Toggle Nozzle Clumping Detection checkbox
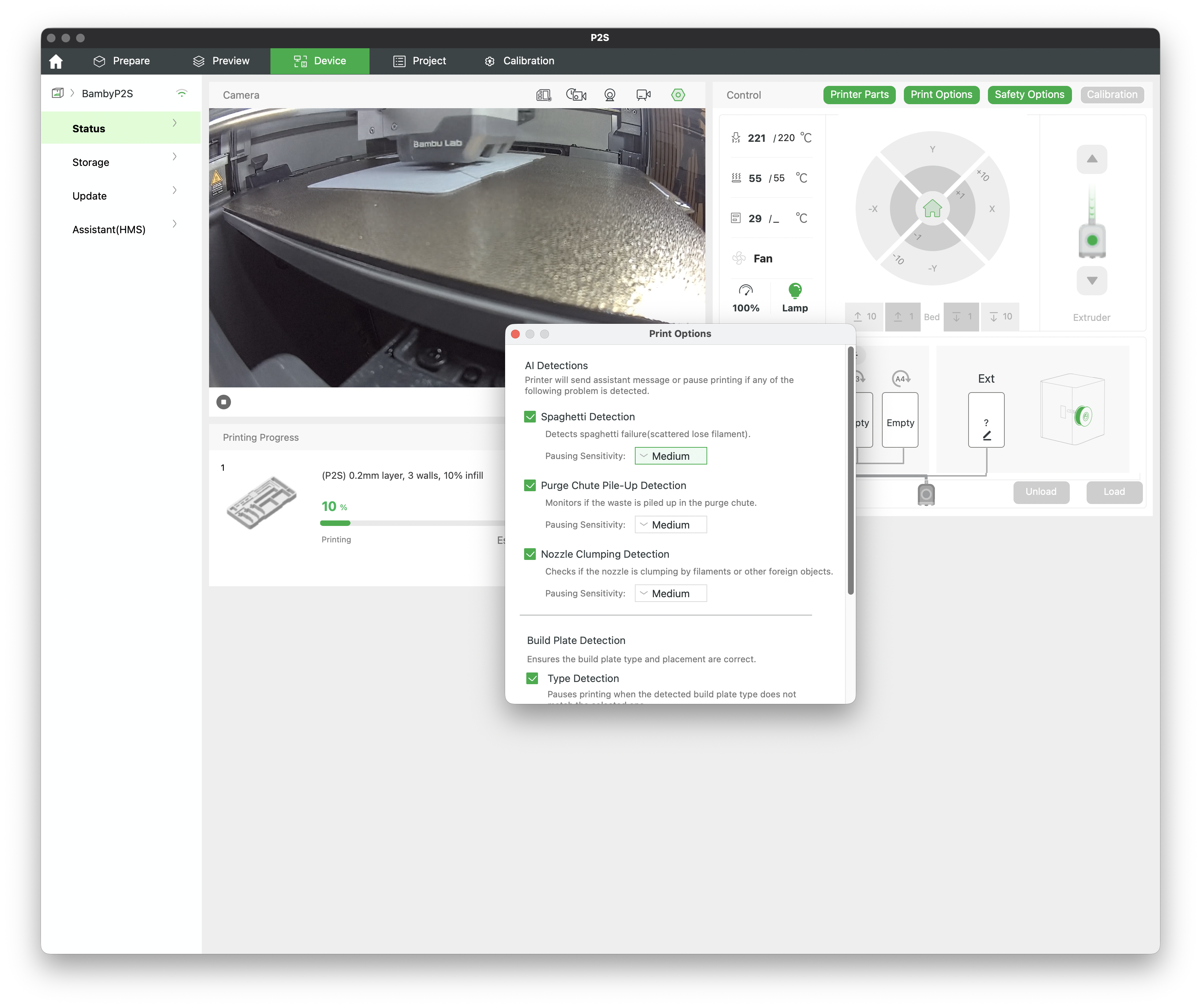The height and width of the screenshot is (1008, 1201). [x=530, y=554]
